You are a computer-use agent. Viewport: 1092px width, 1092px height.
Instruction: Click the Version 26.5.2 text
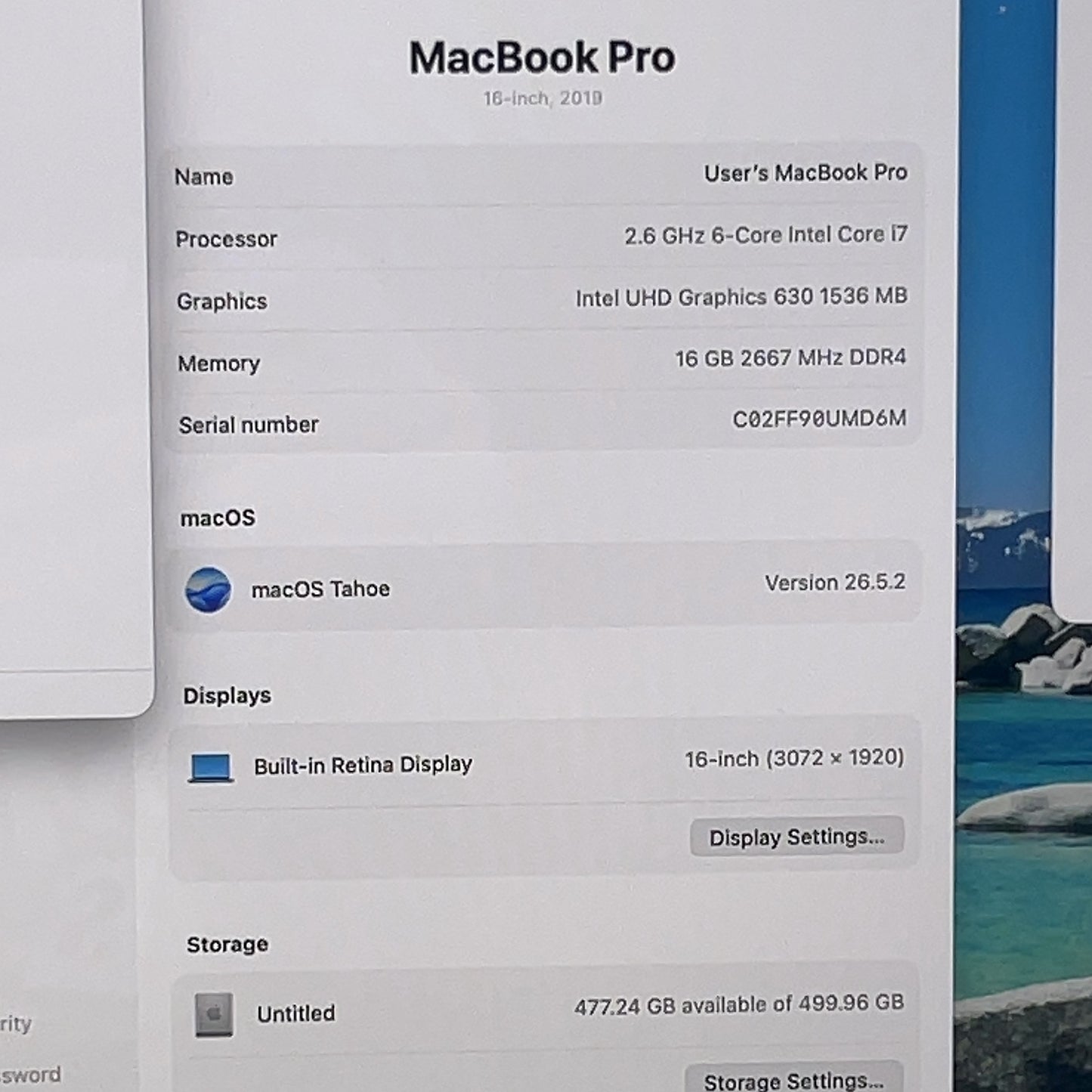[x=835, y=583]
